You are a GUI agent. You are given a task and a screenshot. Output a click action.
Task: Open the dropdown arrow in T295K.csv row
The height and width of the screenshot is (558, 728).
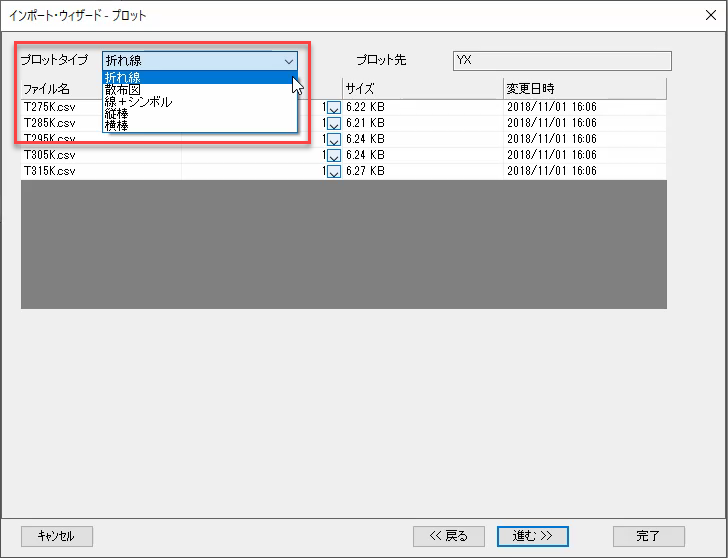[334, 139]
